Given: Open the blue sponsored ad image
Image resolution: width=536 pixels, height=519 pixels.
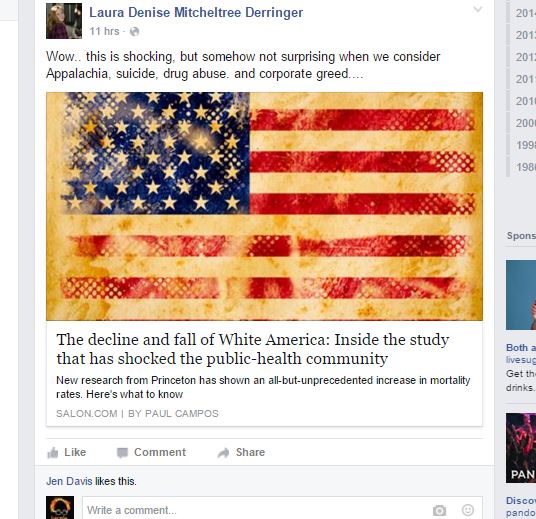Looking at the screenshot, I should point(521,295).
